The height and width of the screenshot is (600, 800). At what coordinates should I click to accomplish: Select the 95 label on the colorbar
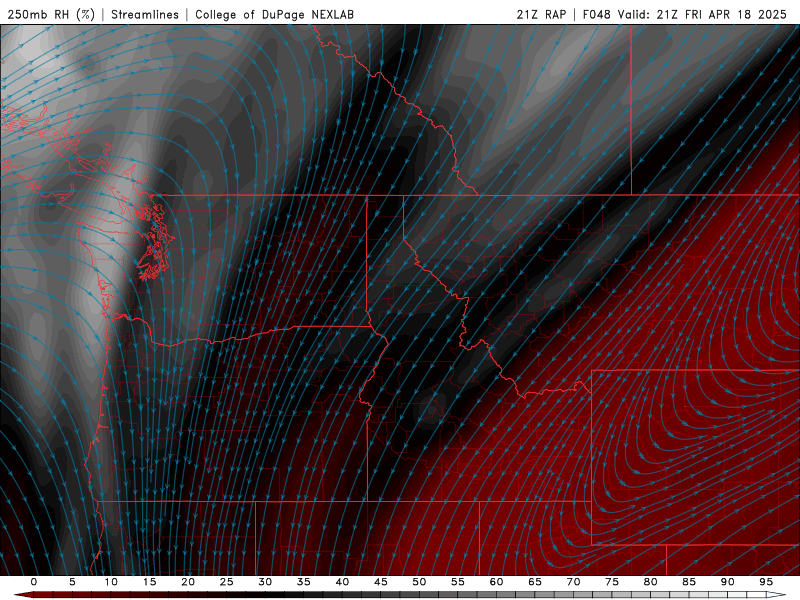766,582
